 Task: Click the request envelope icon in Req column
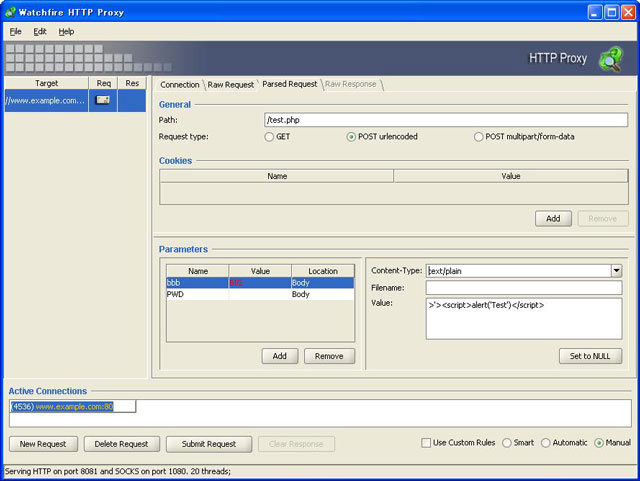coord(103,100)
